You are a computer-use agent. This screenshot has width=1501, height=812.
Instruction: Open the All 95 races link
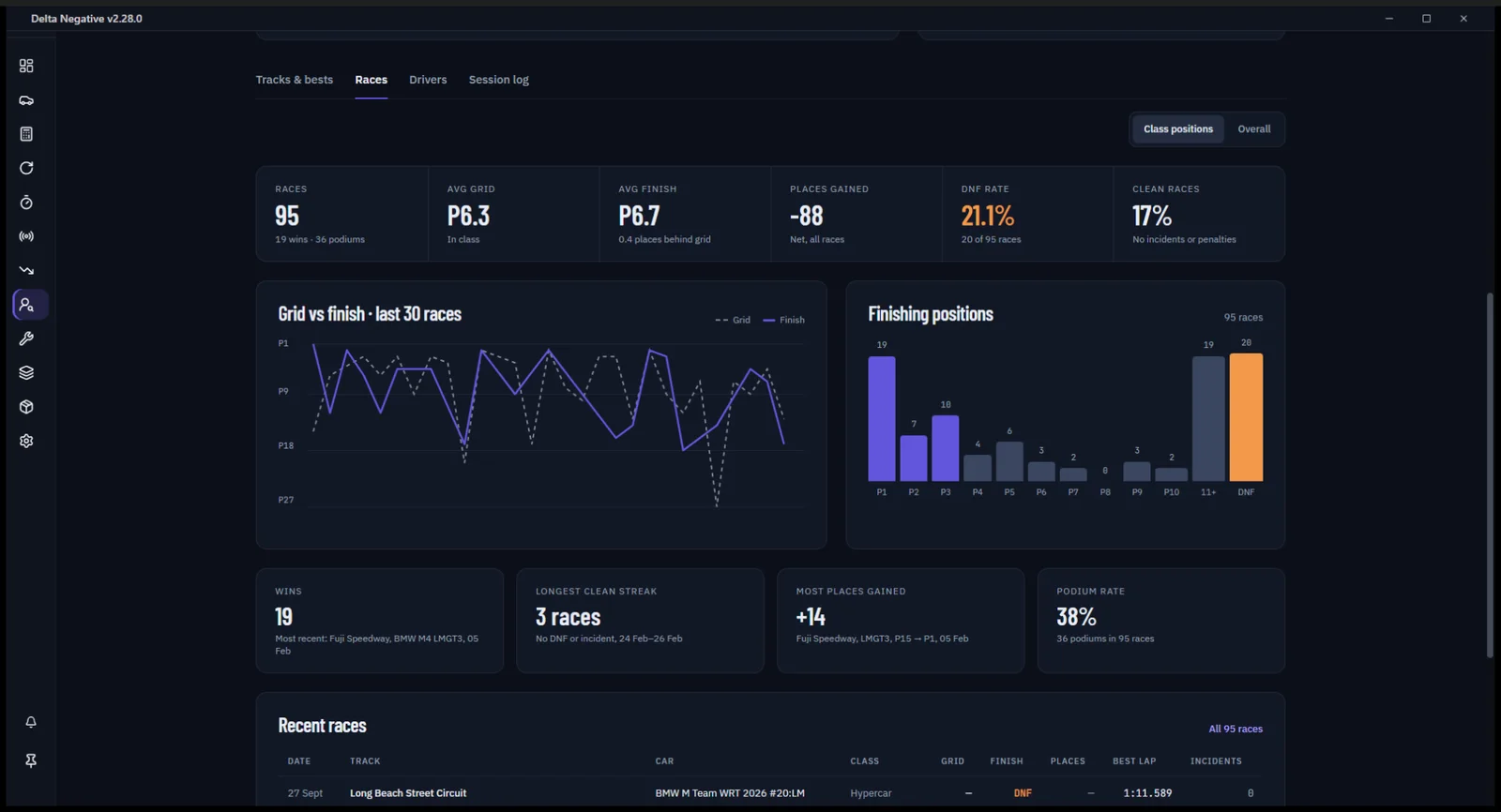1236,729
